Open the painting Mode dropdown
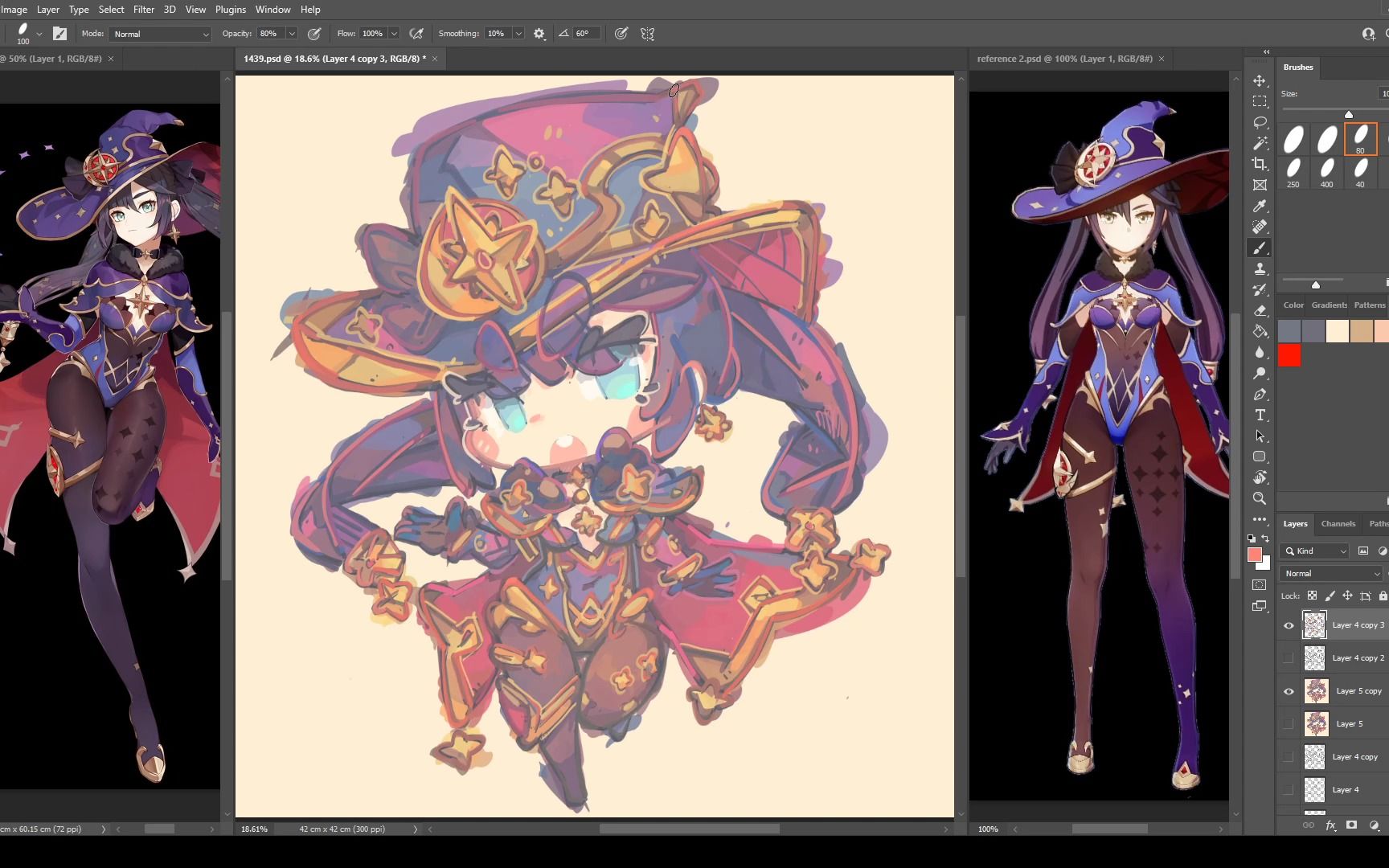 161,34
